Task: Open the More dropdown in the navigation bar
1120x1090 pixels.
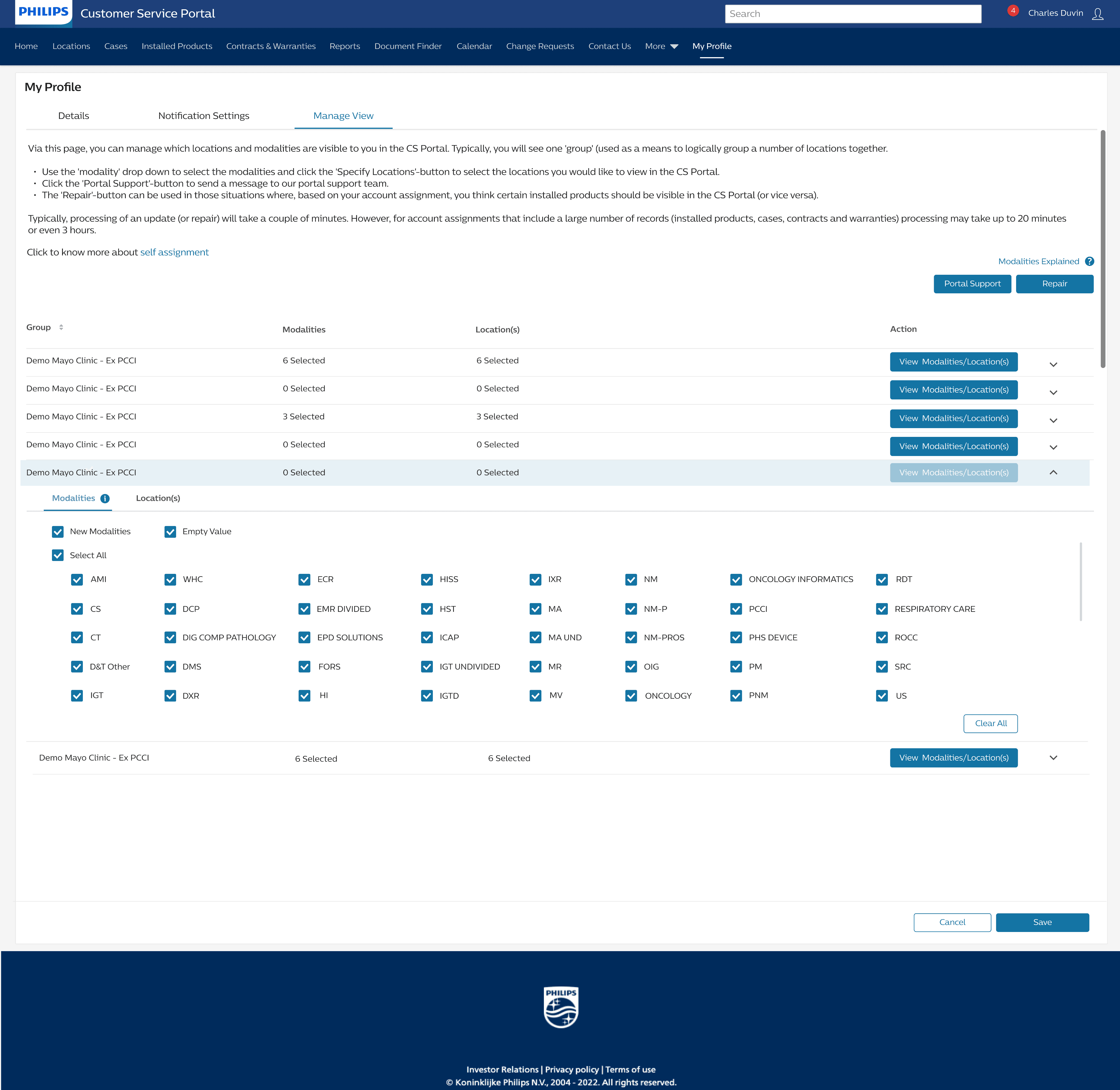Action: (x=661, y=46)
